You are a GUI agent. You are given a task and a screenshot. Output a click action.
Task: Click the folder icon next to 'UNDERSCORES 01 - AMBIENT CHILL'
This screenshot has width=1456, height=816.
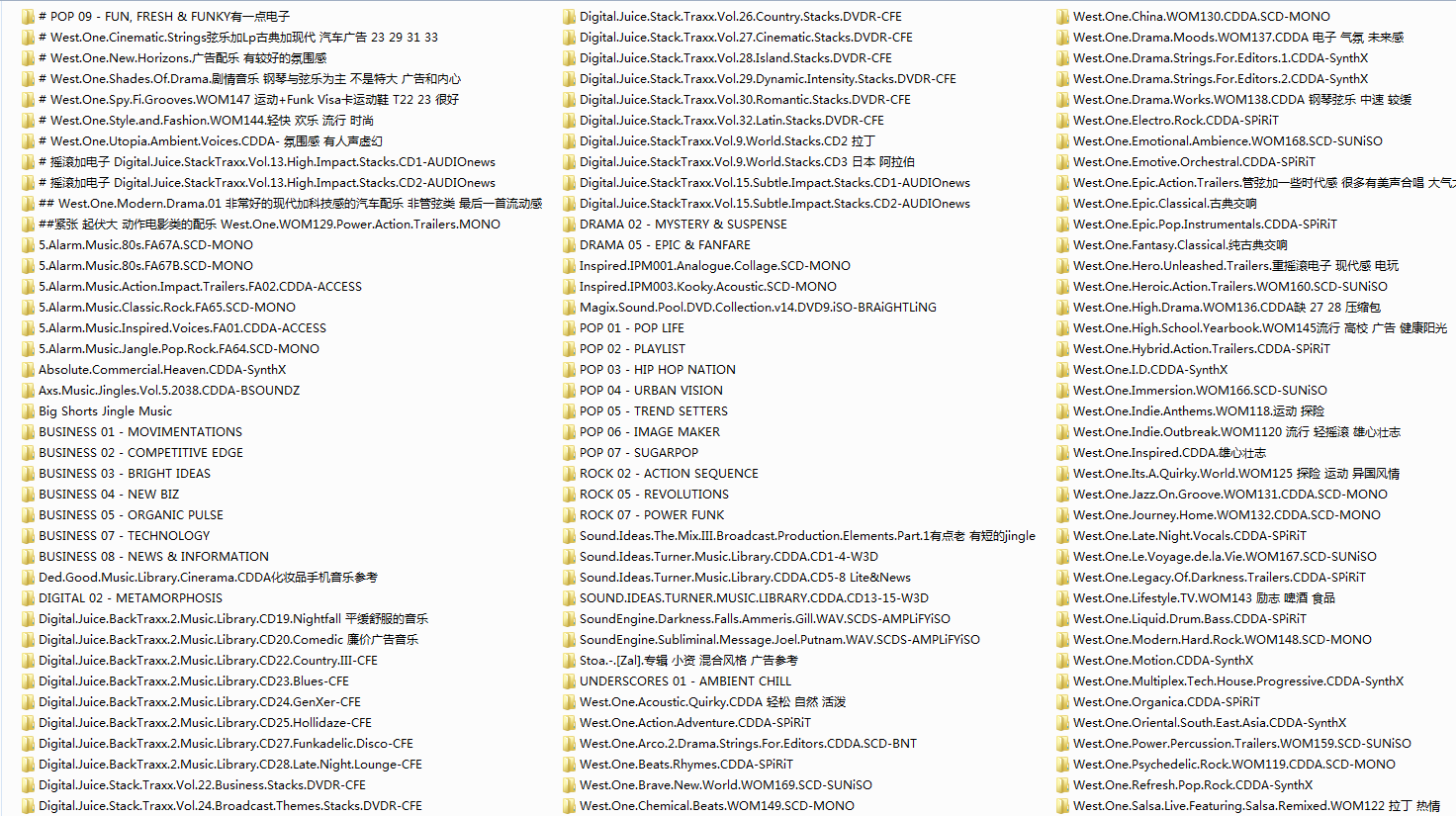click(569, 681)
